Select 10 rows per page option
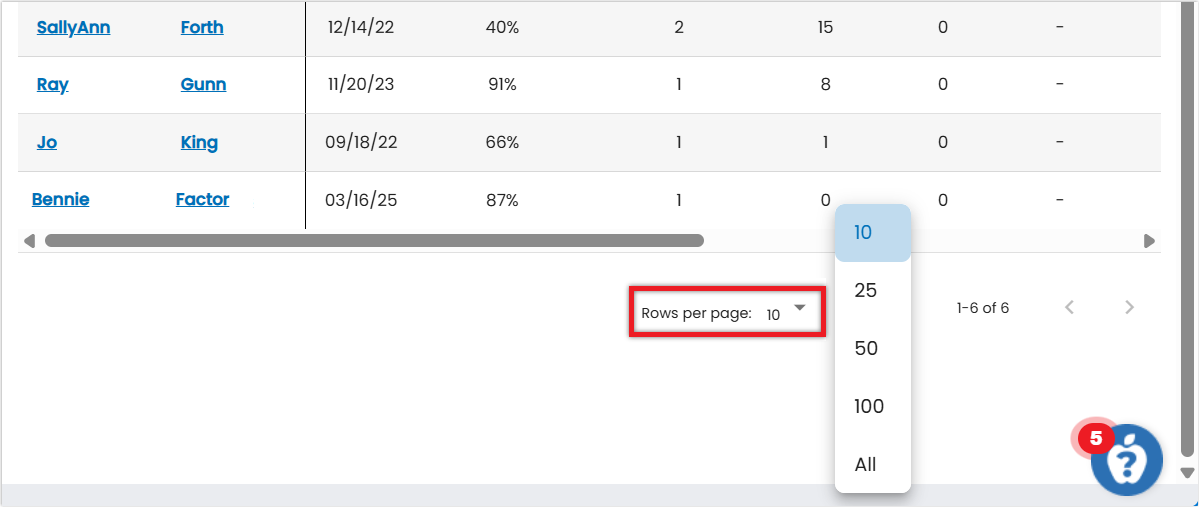1200x508 pixels. coord(864,233)
